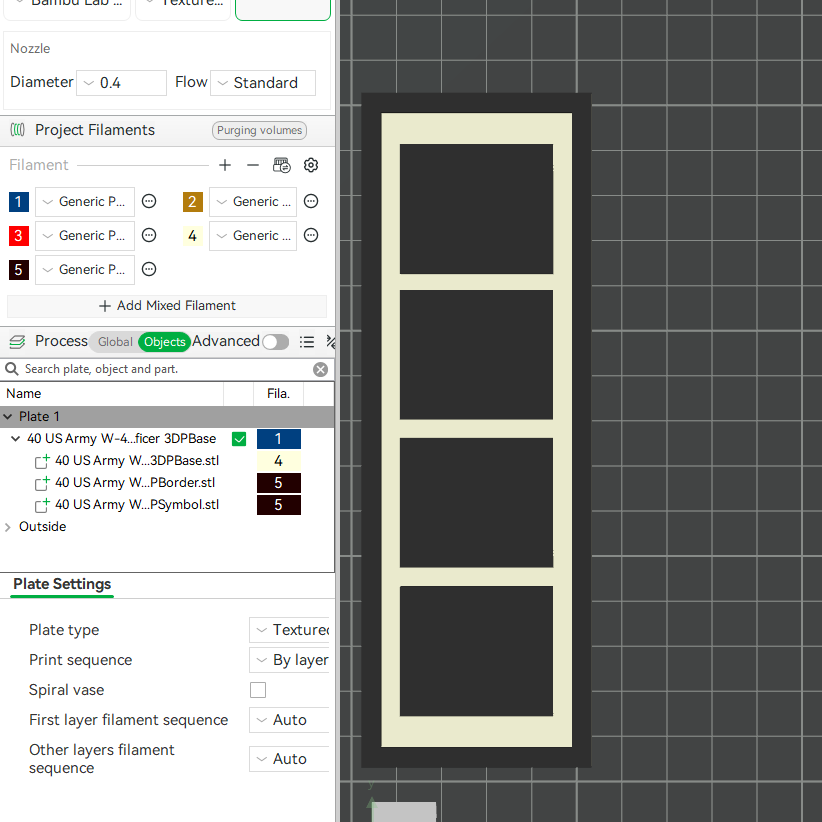Click Add Mixed Filament button
822x822 pixels.
coord(167,306)
